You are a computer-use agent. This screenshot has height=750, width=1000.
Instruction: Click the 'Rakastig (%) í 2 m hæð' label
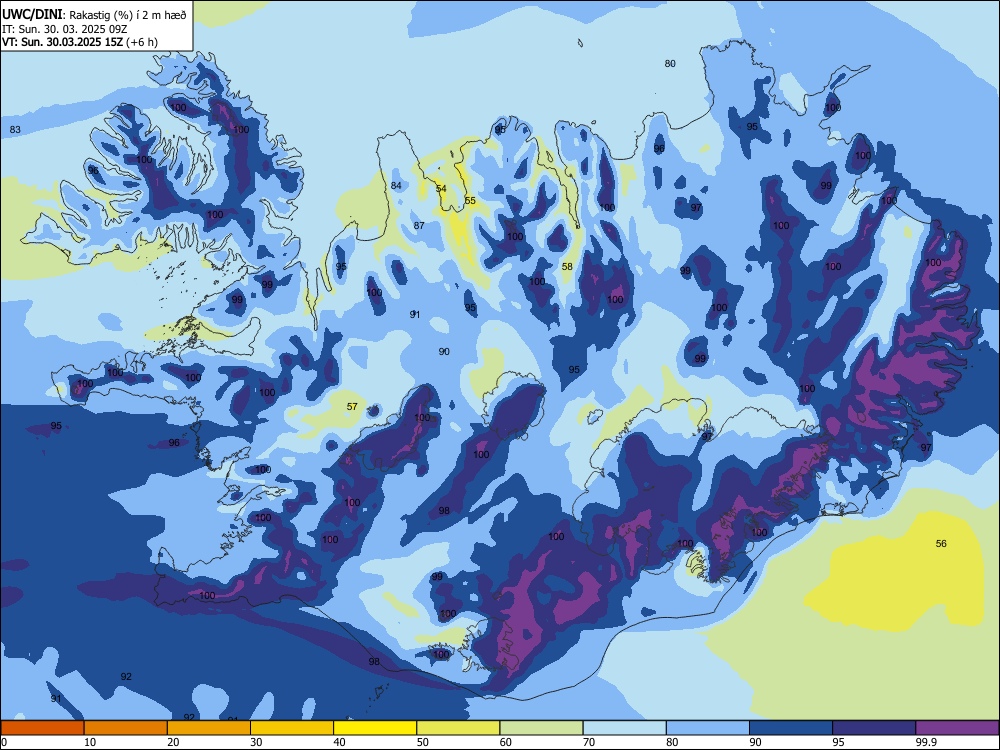(128, 15)
